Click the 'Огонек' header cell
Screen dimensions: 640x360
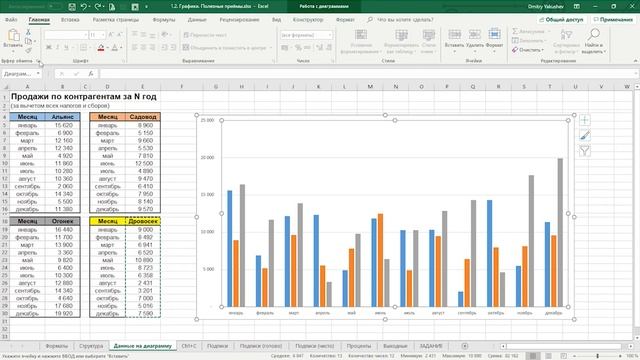pyautogui.click(x=62, y=221)
